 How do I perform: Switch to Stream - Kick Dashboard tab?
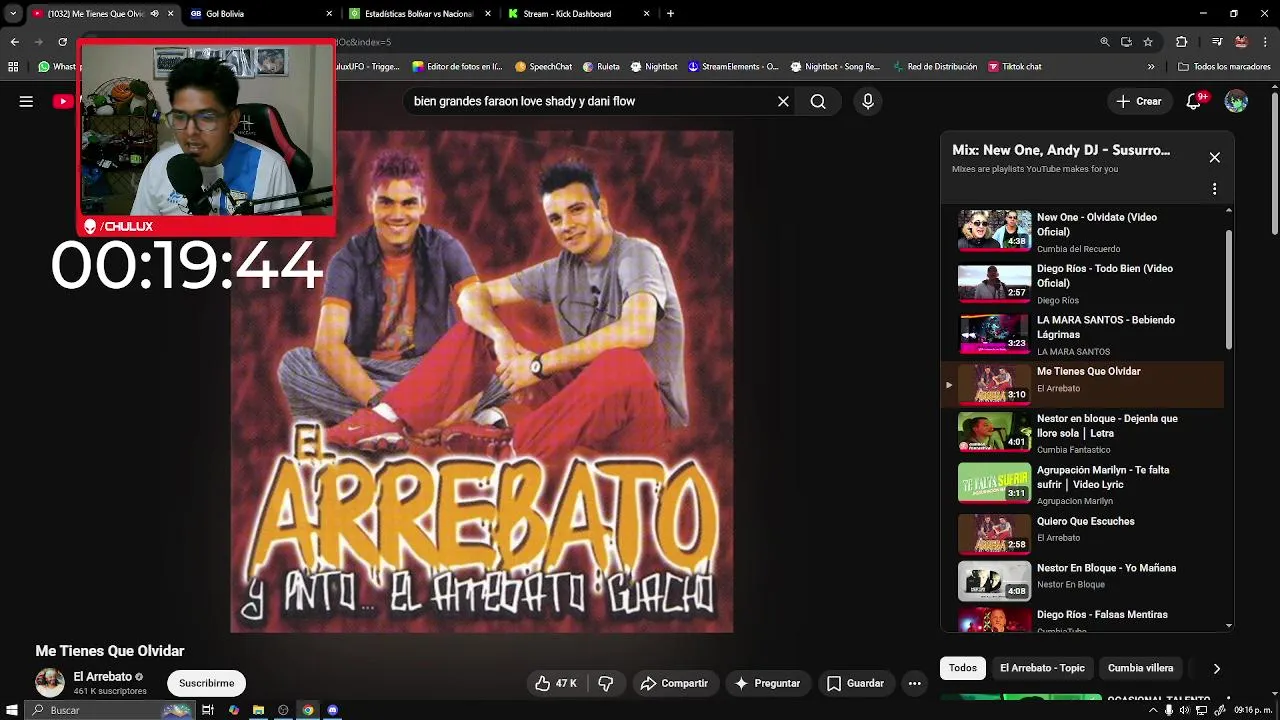(x=578, y=14)
